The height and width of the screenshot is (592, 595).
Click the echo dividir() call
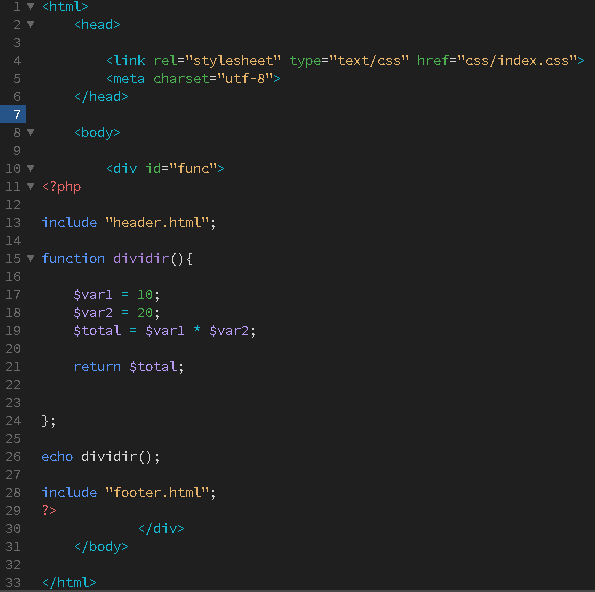101,457
